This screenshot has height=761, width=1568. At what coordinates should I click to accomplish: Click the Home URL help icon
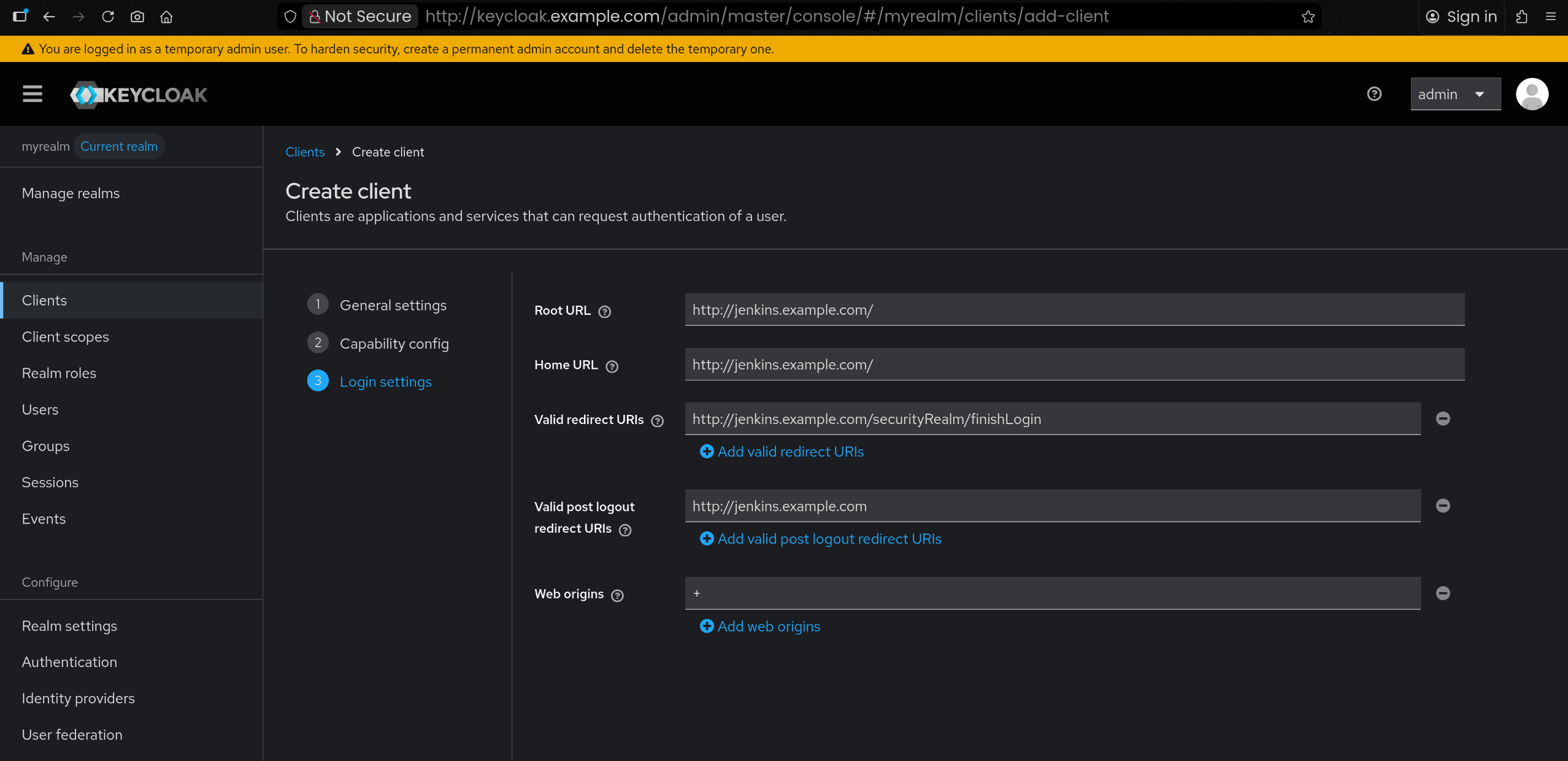[612, 366]
